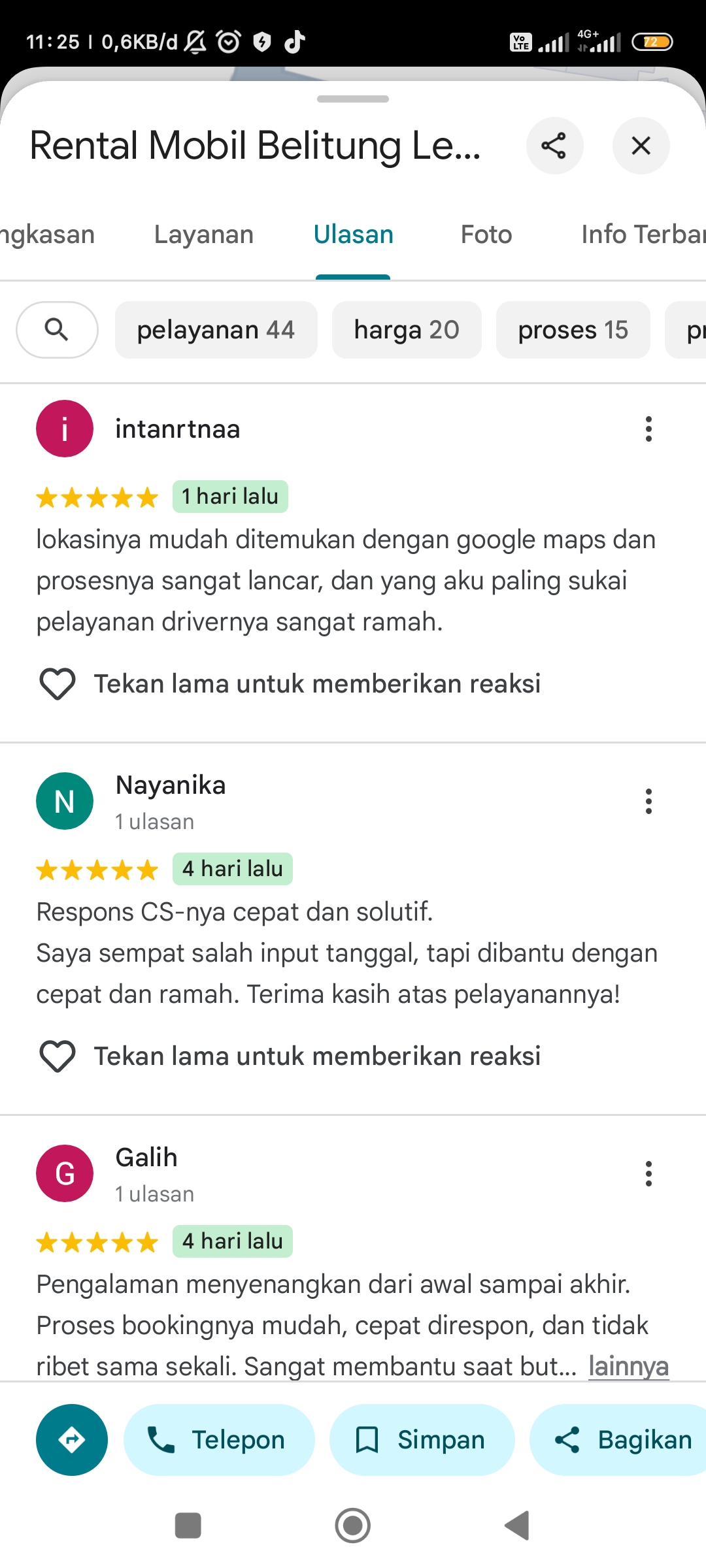Screen dimensions: 706x1568
Task: Filter reviews by pelayanan 44 chip
Action: [216, 330]
